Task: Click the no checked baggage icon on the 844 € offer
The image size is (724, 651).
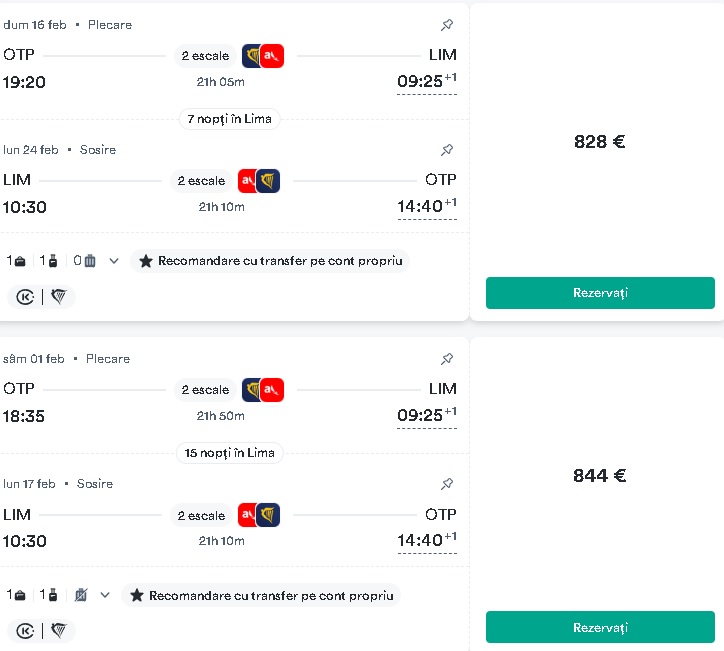Action: (x=81, y=595)
